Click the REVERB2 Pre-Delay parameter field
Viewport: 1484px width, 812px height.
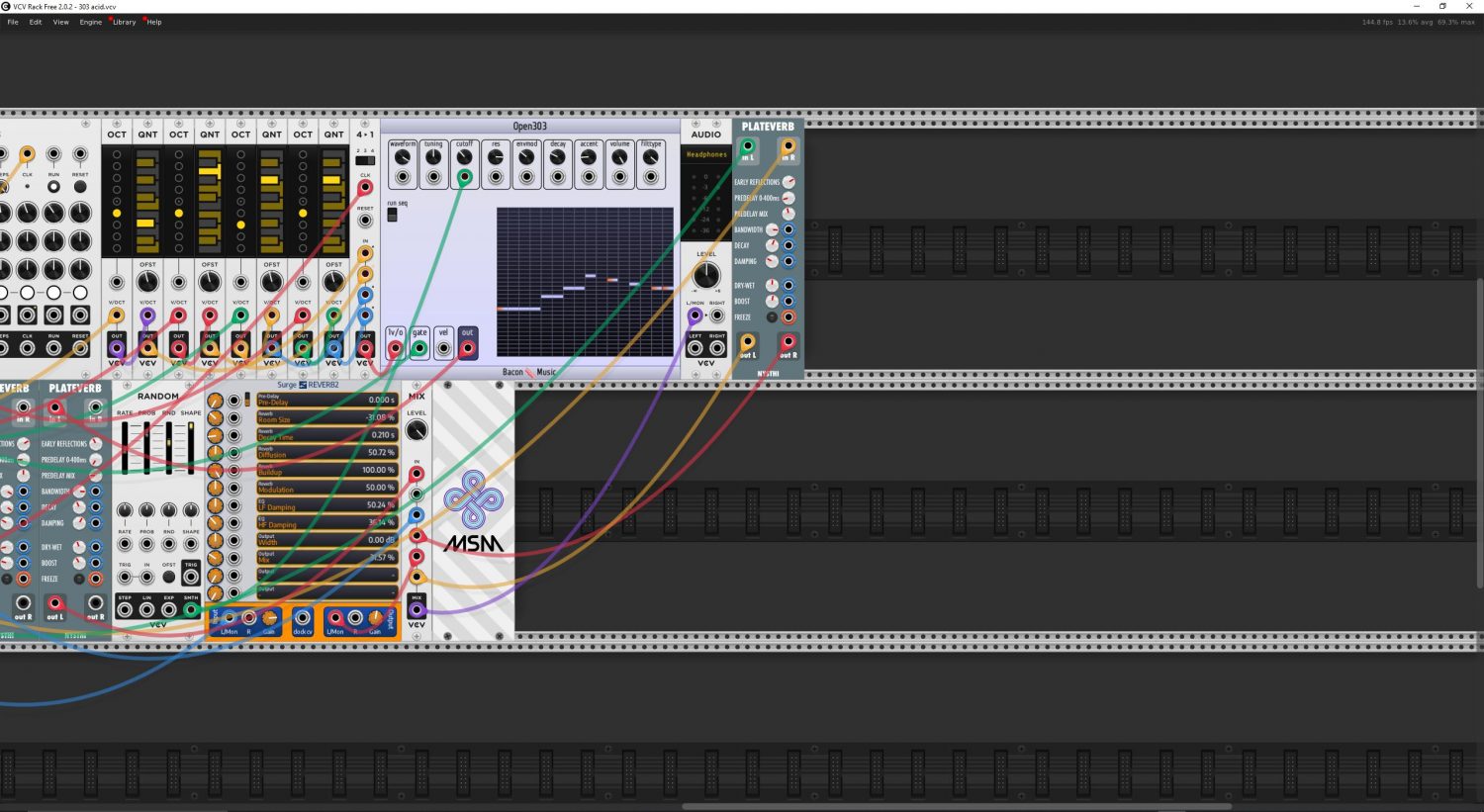[x=326, y=400]
